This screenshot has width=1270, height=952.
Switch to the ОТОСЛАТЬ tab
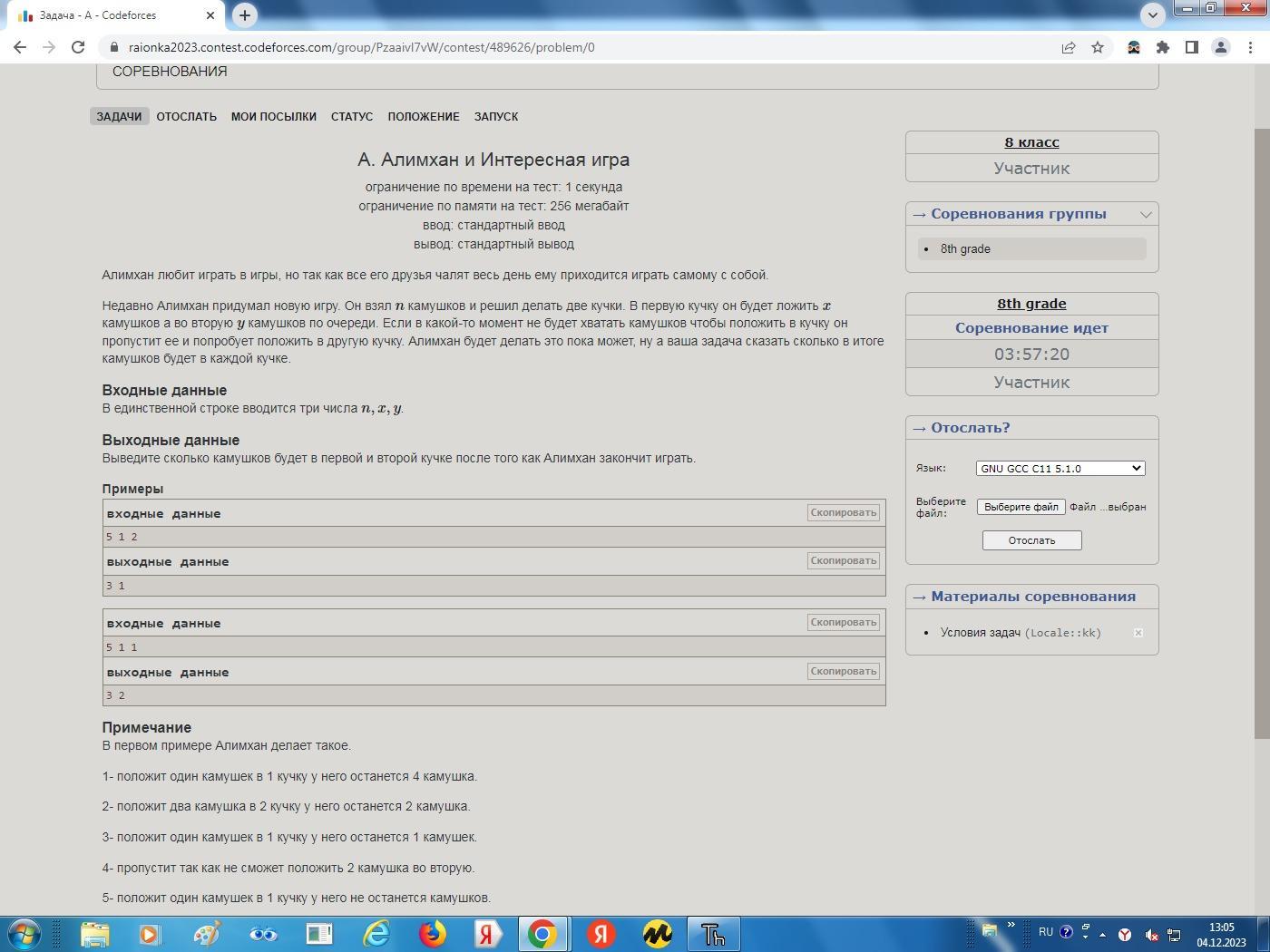click(x=186, y=117)
